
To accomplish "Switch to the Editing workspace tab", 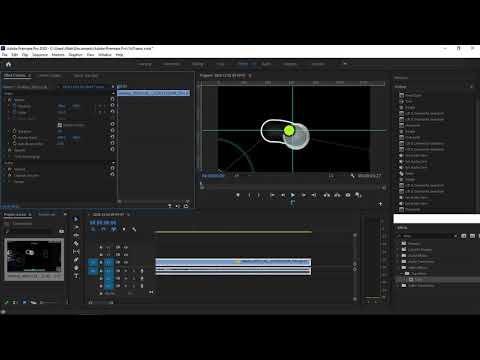I will 198,64.
